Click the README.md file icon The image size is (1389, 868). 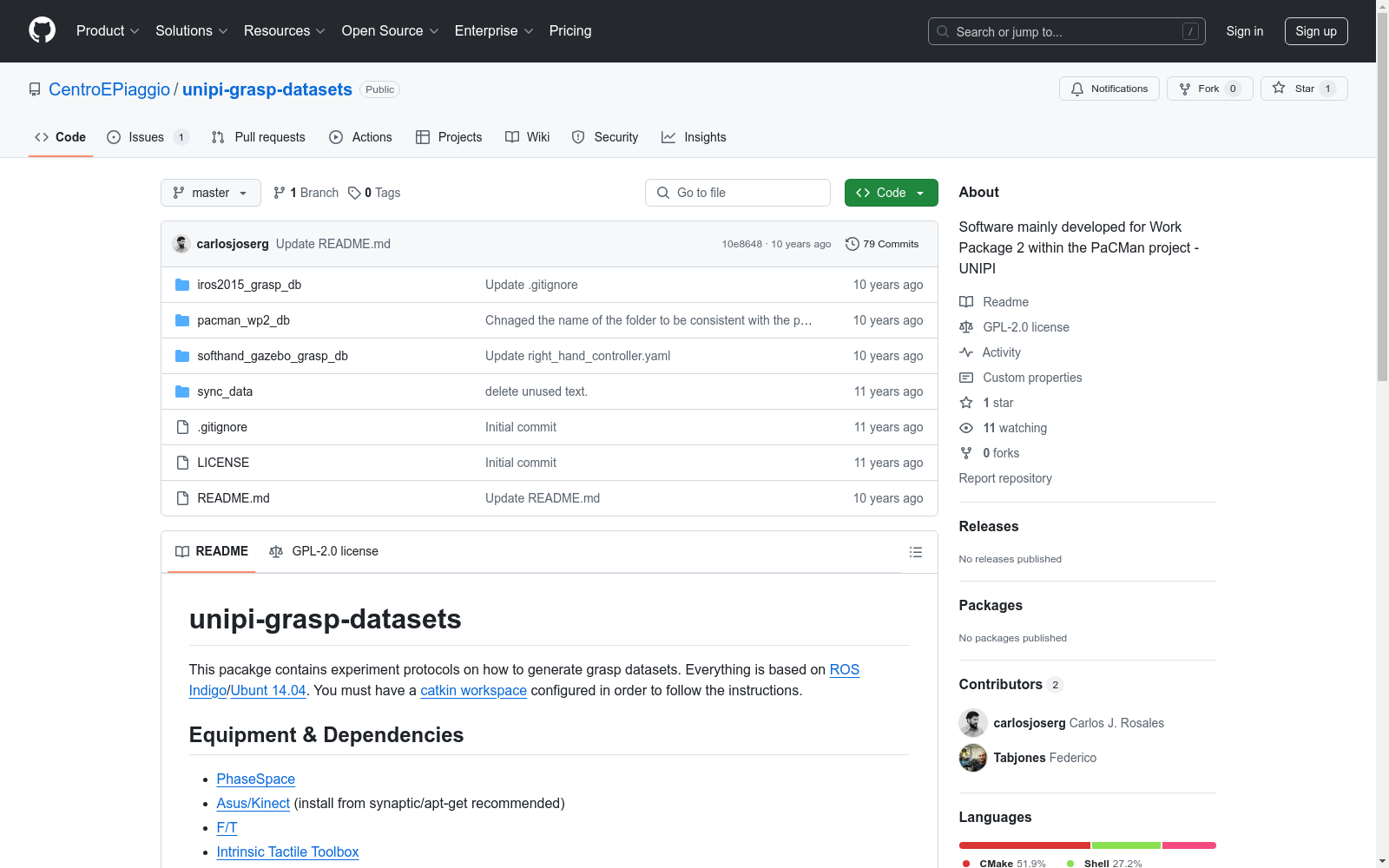[x=182, y=498]
